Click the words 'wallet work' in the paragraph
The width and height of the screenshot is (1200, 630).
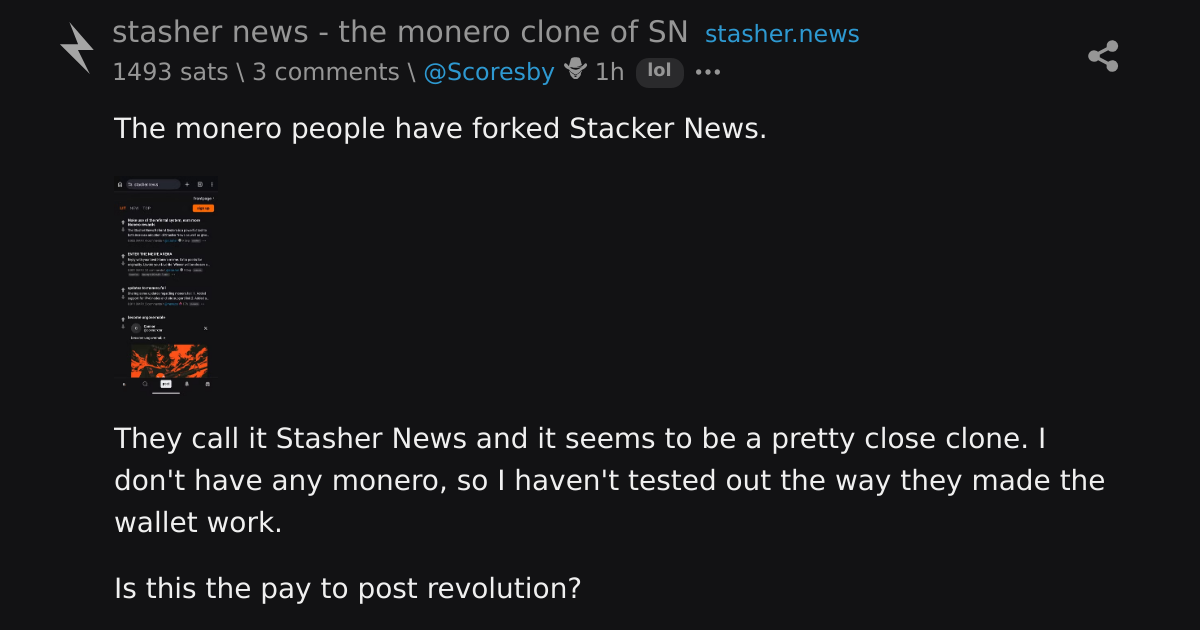tap(198, 523)
